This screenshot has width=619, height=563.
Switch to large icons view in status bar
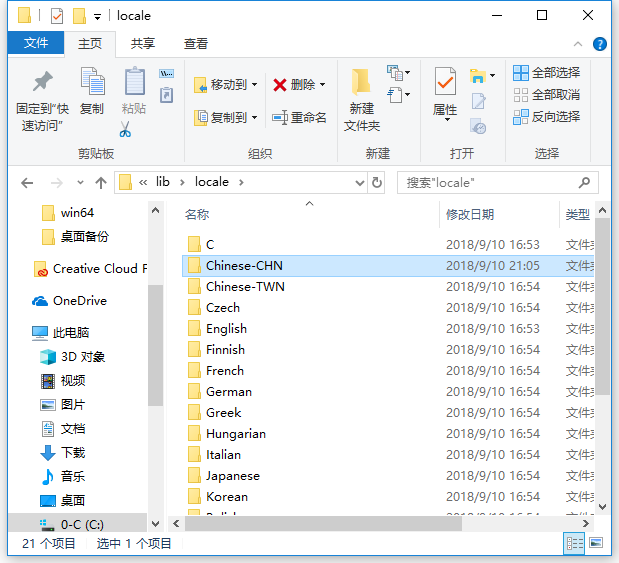(596, 543)
